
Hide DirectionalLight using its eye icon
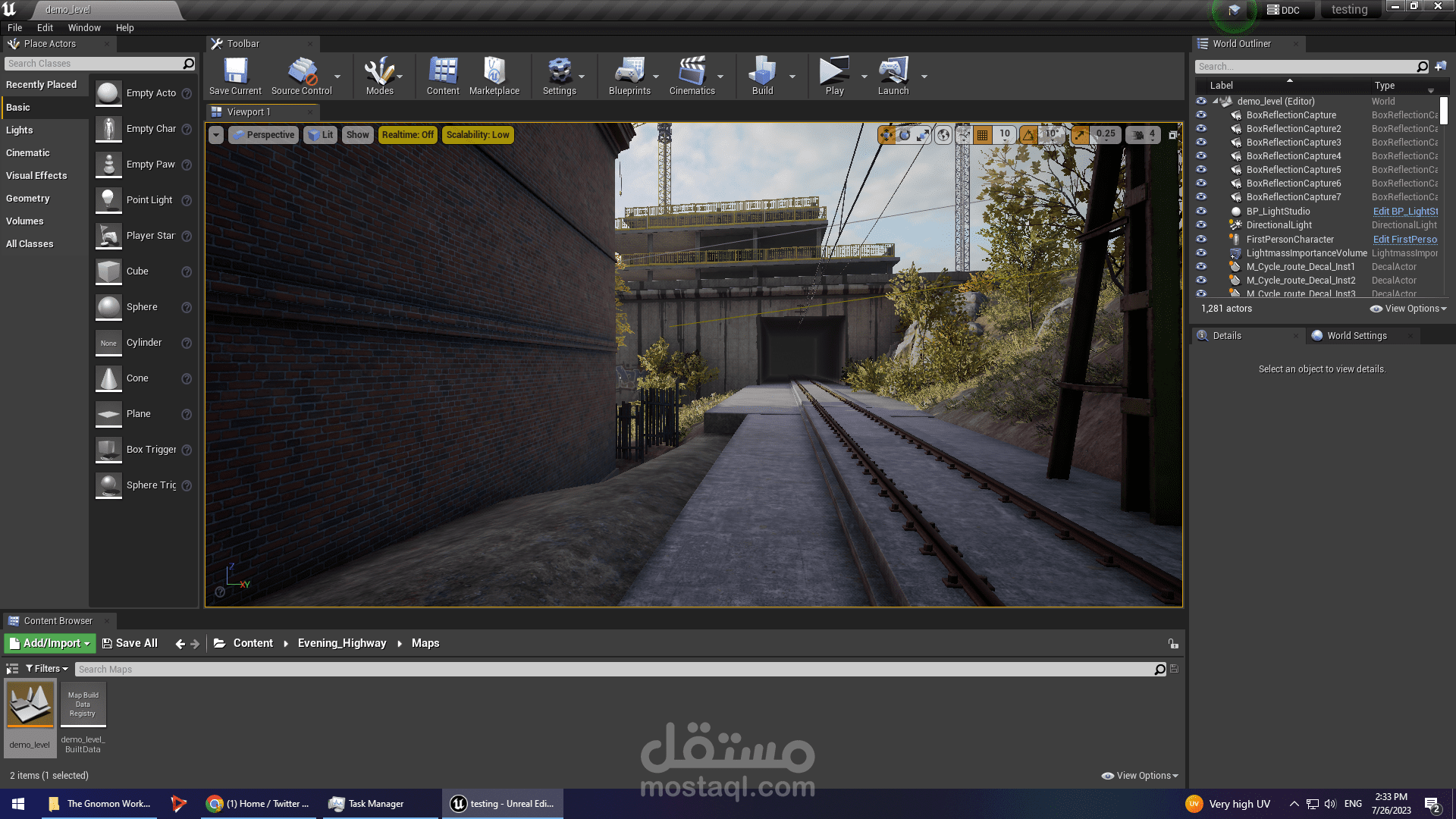[1201, 225]
